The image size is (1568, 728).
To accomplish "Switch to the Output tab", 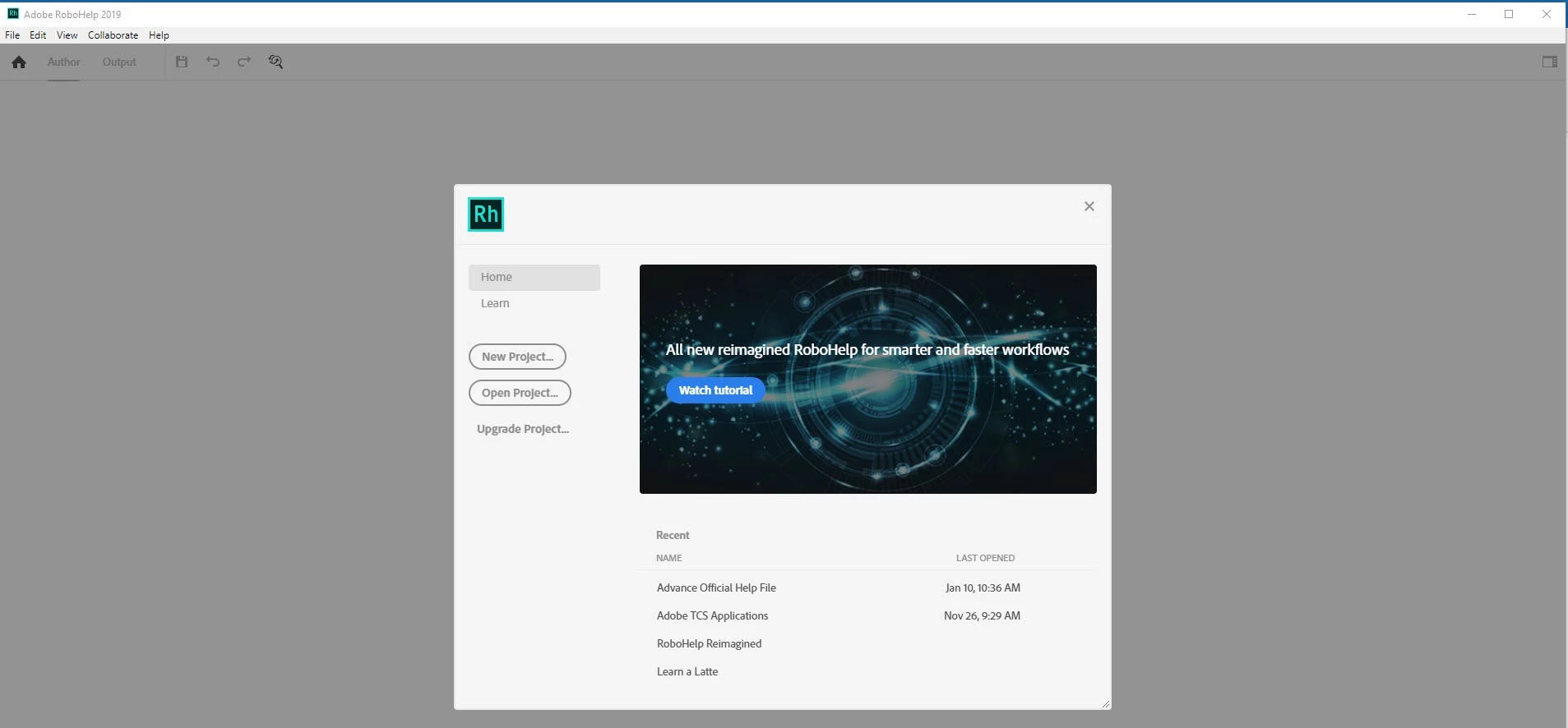I will point(119,62).
